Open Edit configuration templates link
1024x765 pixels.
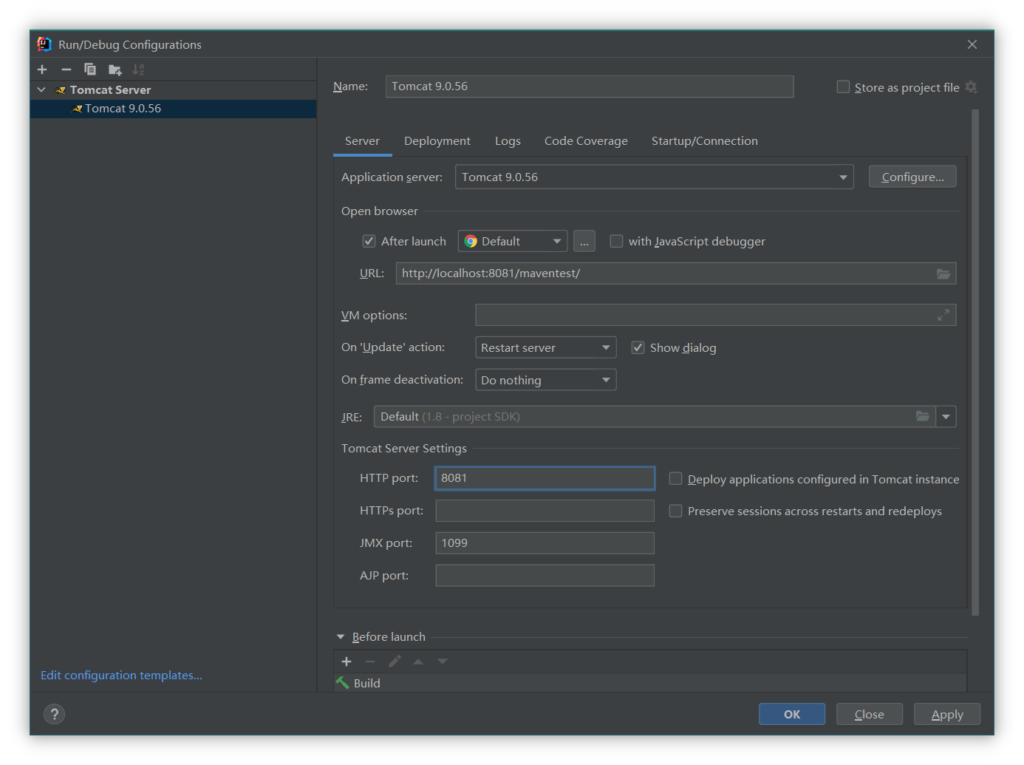click(121, 675)
